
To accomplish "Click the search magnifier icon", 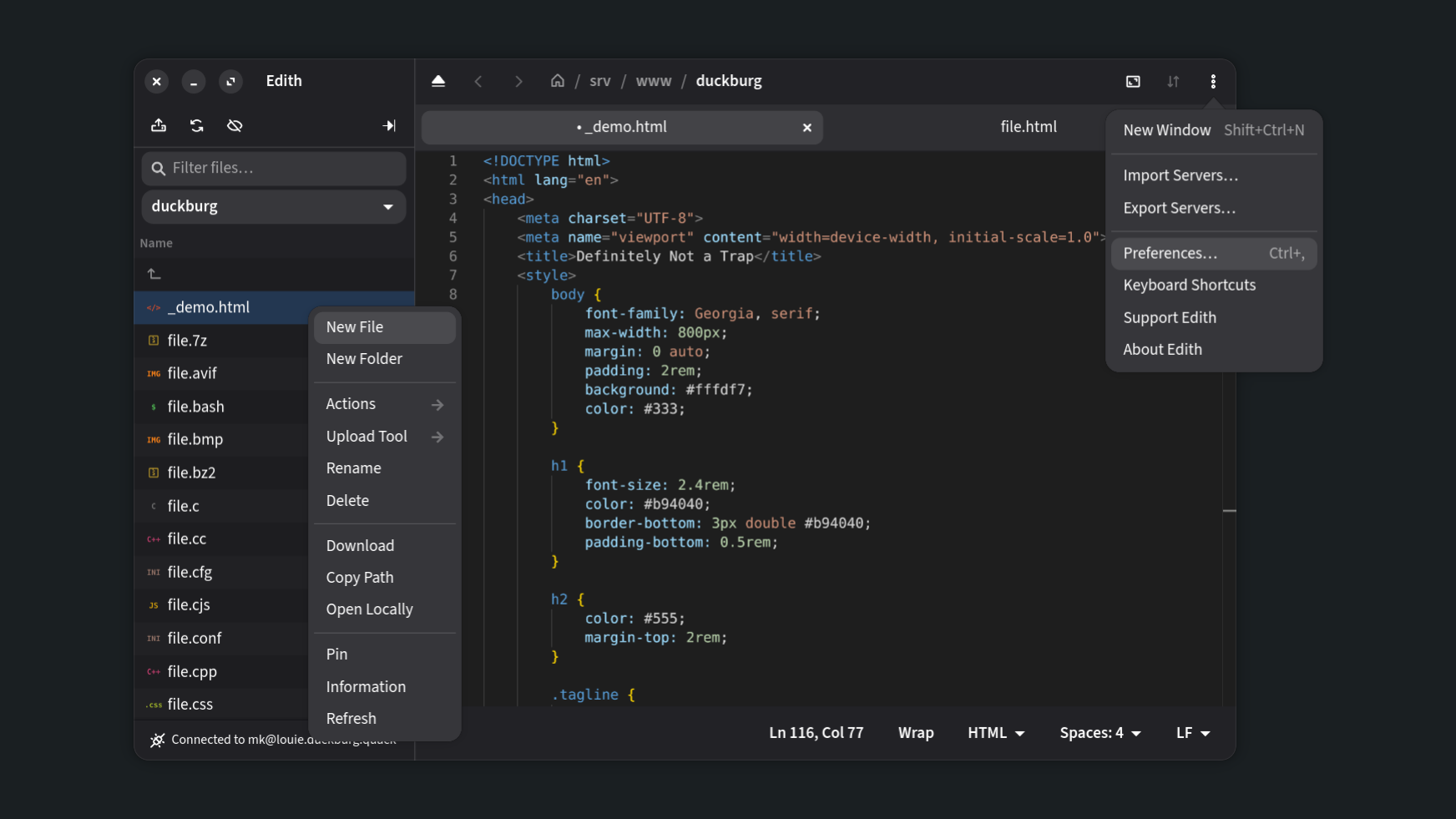I will click(158, 169).
